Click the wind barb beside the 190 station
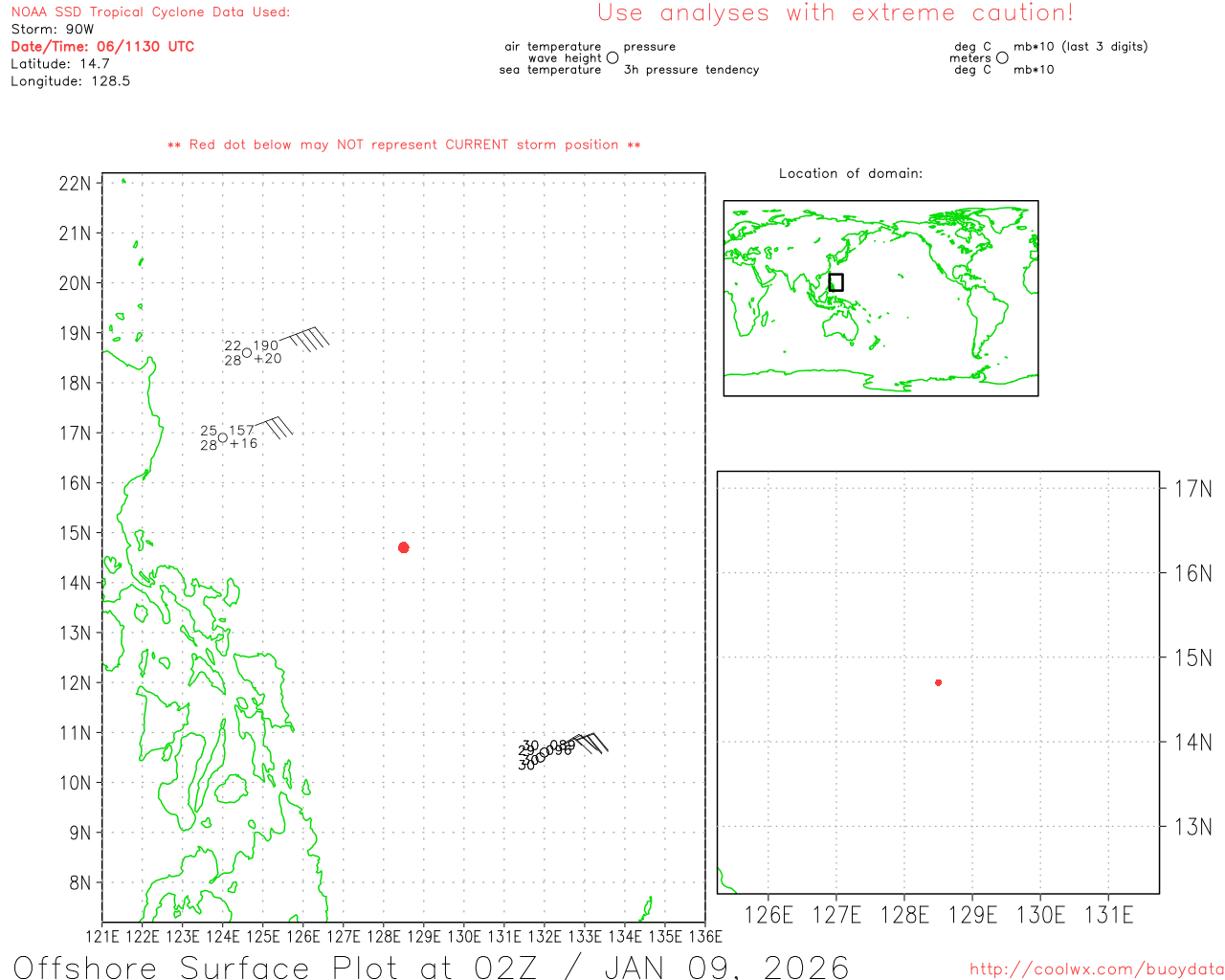1225x980 pixels. (306, 339)
